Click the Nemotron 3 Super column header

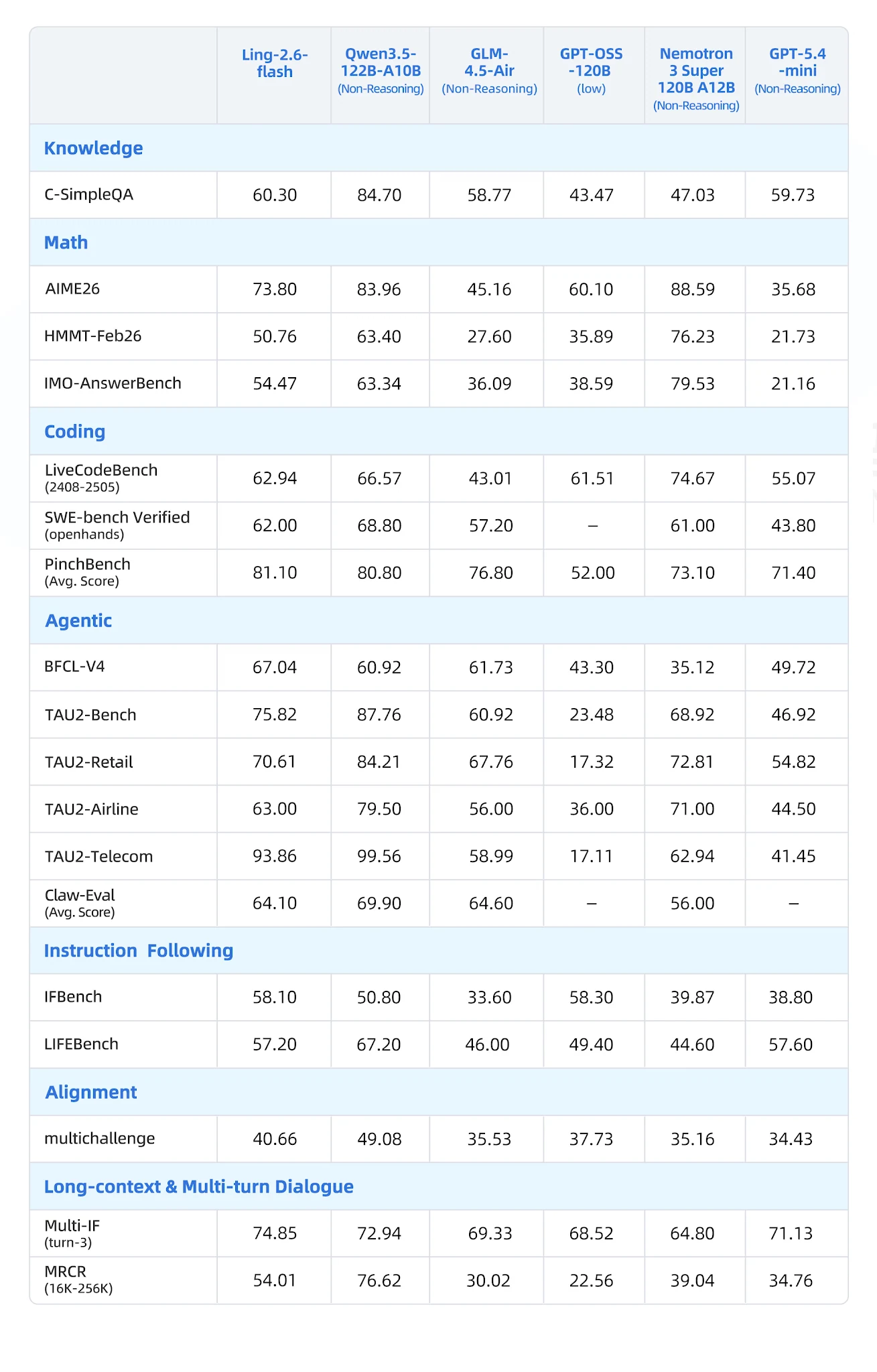pyautogui.click(x=696, y=79)
